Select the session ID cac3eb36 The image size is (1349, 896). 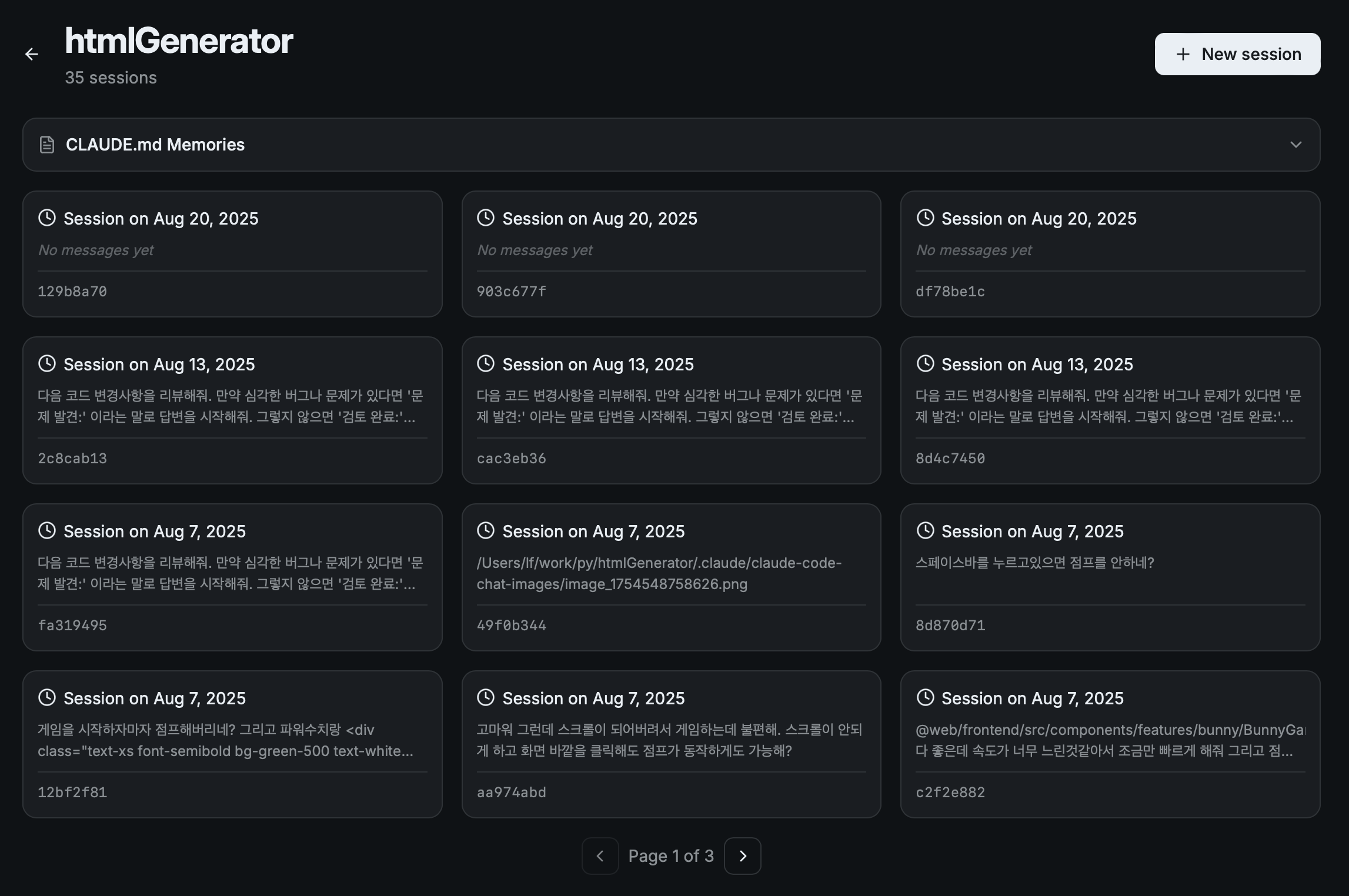point(512,459)
